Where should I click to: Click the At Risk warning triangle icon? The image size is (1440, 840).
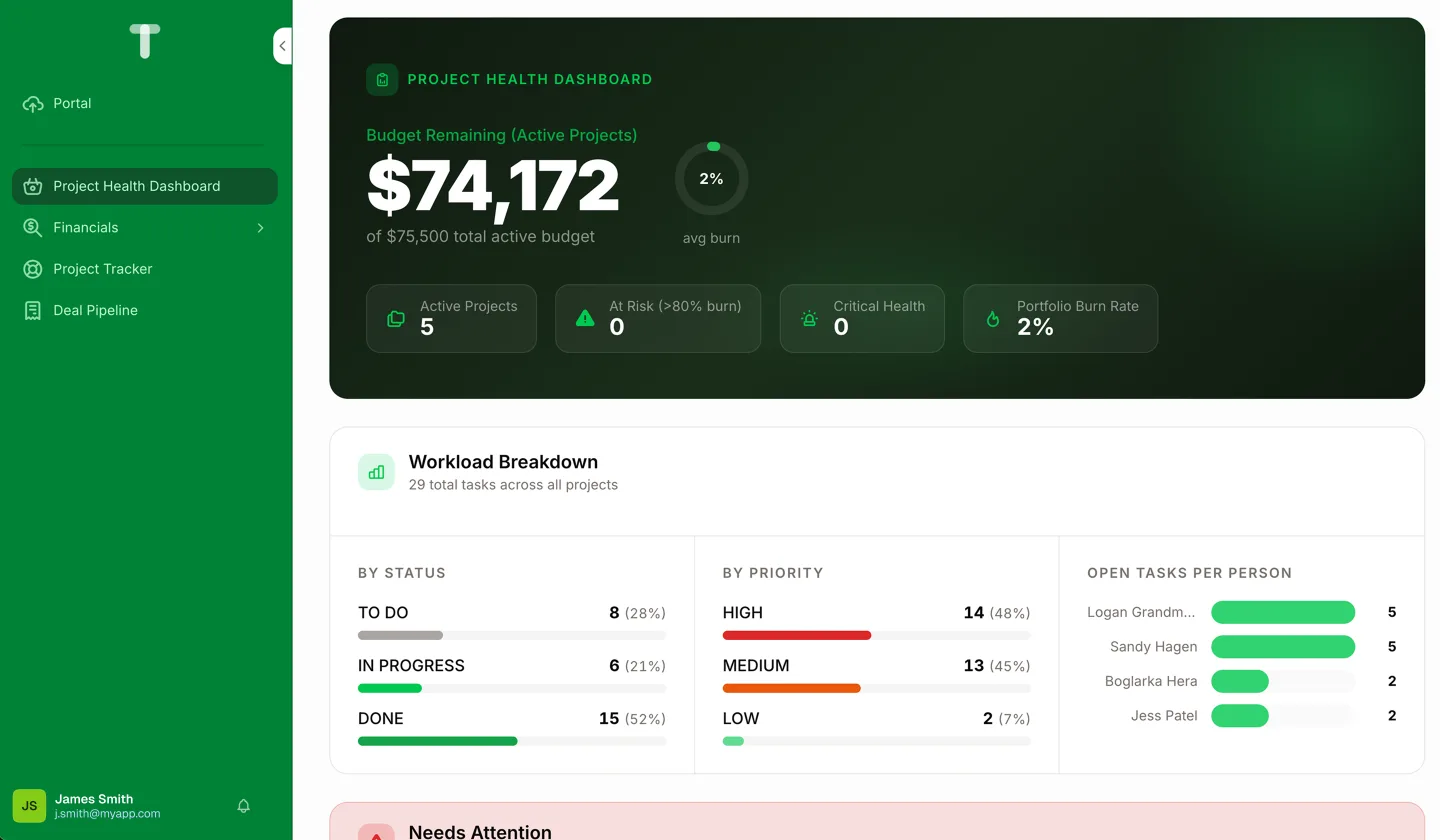click(585, 319)
